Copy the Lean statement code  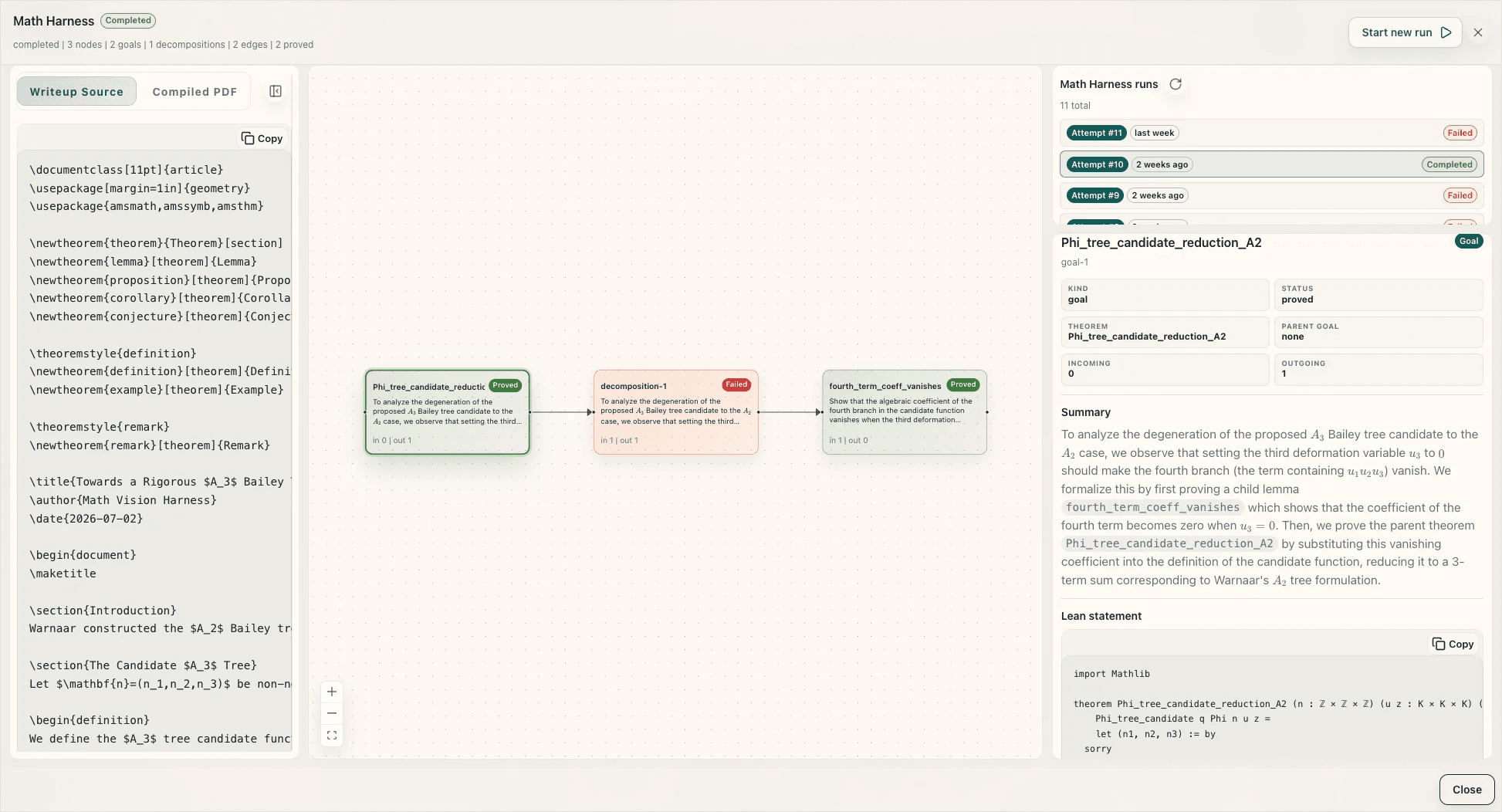(x=1453, y=644)
